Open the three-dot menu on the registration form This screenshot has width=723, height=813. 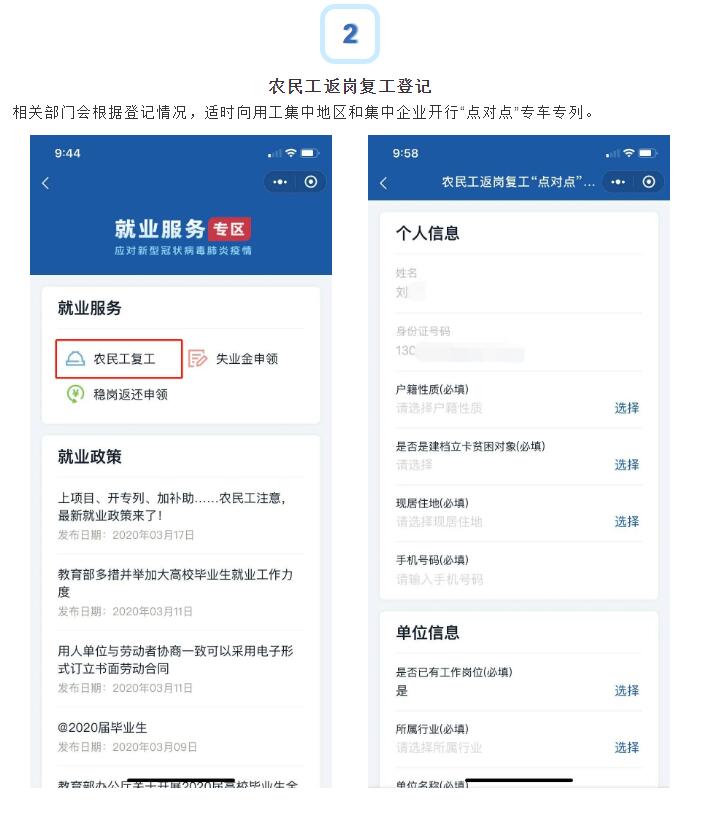click(x=618, y=182)
